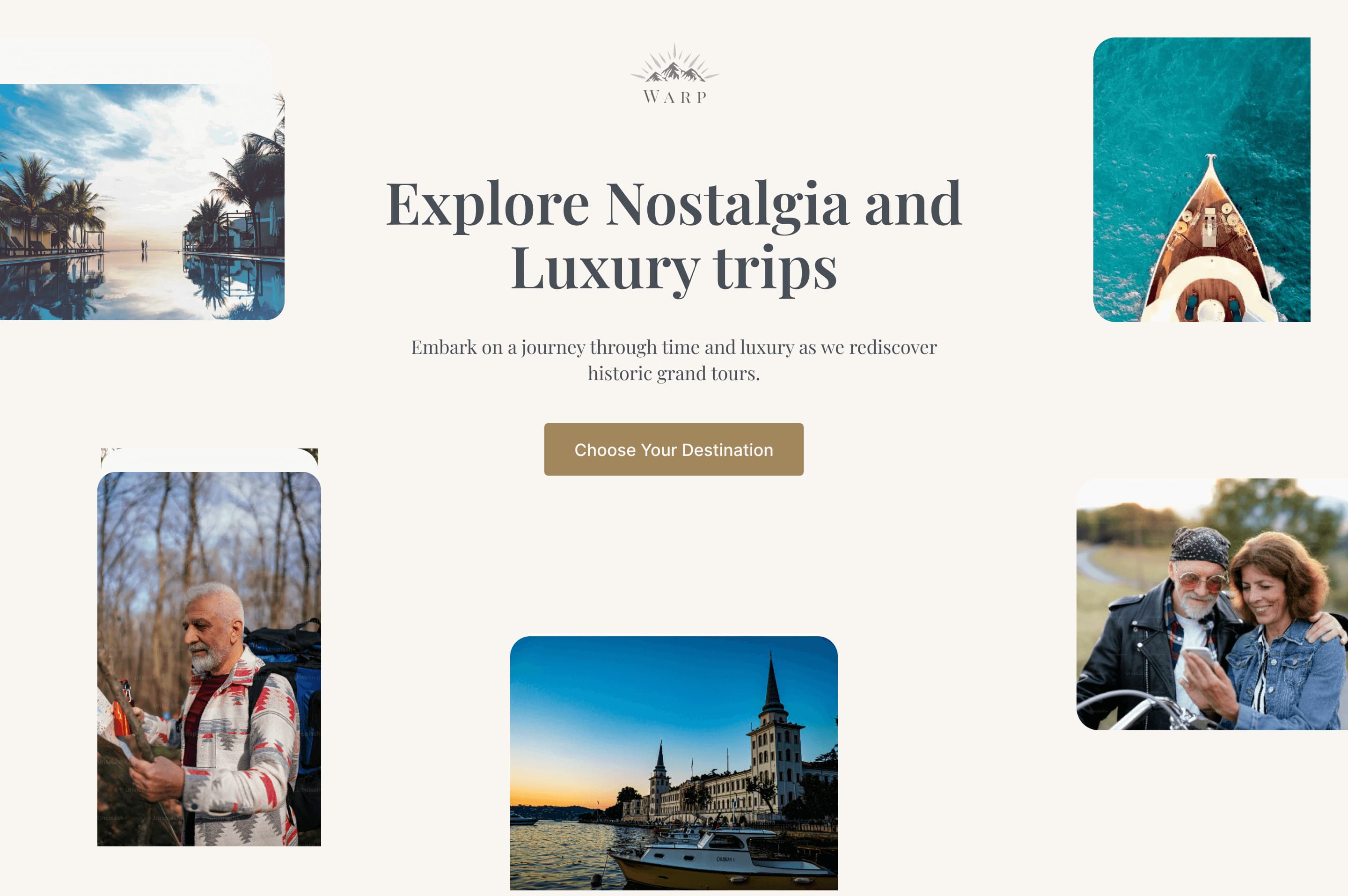Click the Explore Nostalgia and Luxury trips heading
This screenshot has width=1348, height=896.
tap(674, 235)
